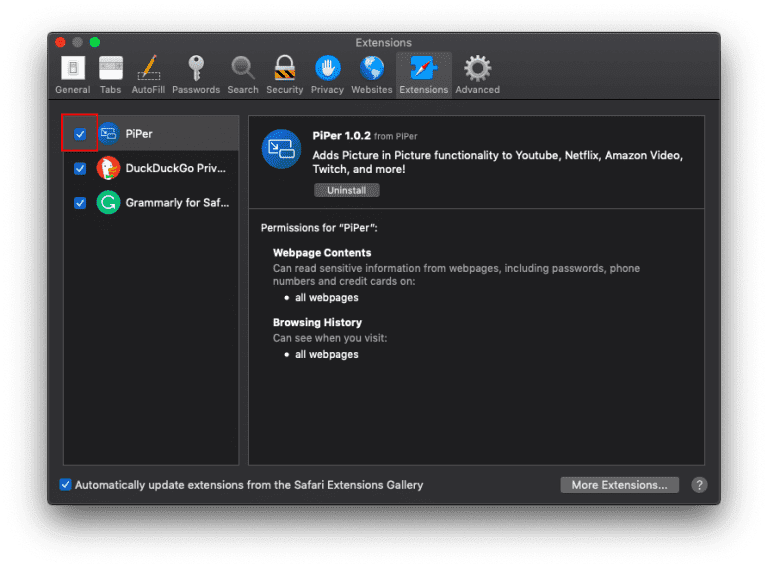The height and width of the screenshot is (568, 768).
Task: Uncheck the Grammarly for Safari extension
Action: coord(80,203)
